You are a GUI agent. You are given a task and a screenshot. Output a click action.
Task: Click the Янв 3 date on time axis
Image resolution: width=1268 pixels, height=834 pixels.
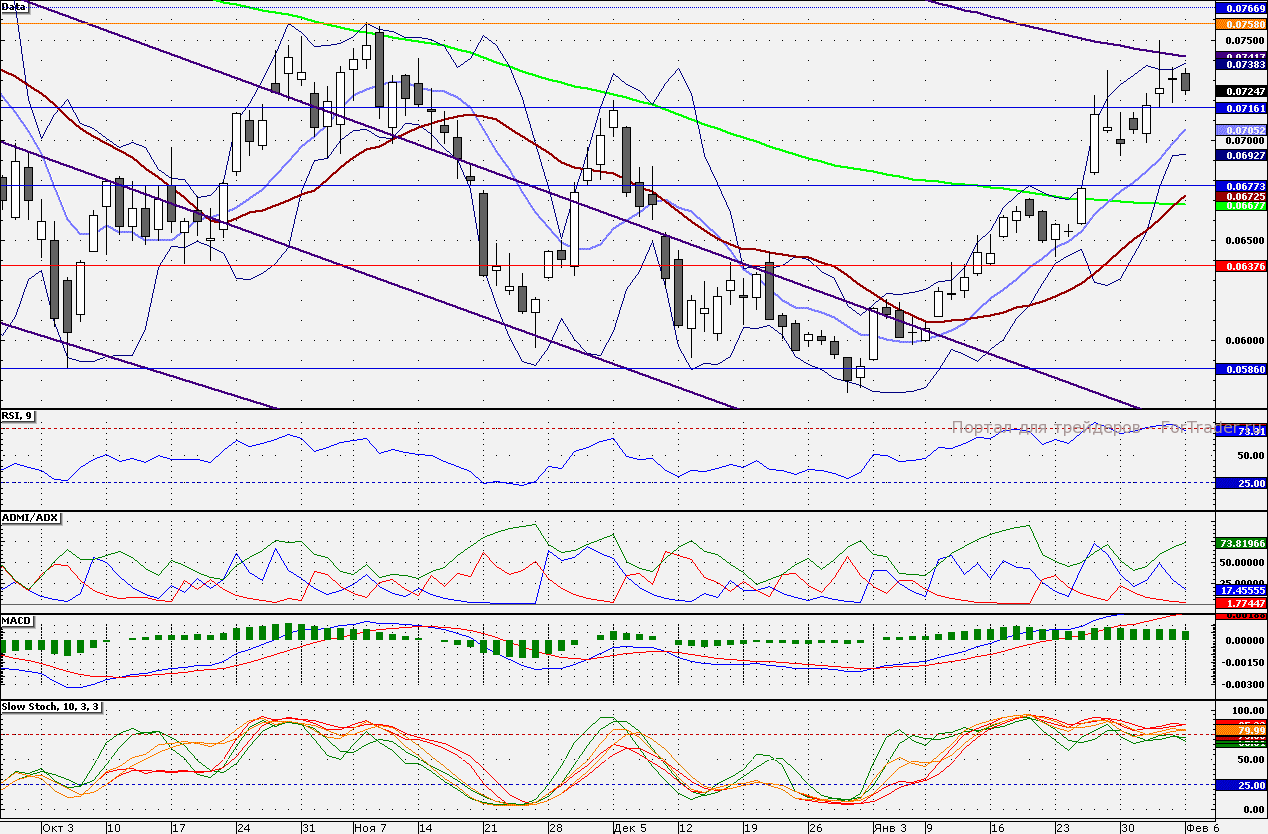click(889, 827)
